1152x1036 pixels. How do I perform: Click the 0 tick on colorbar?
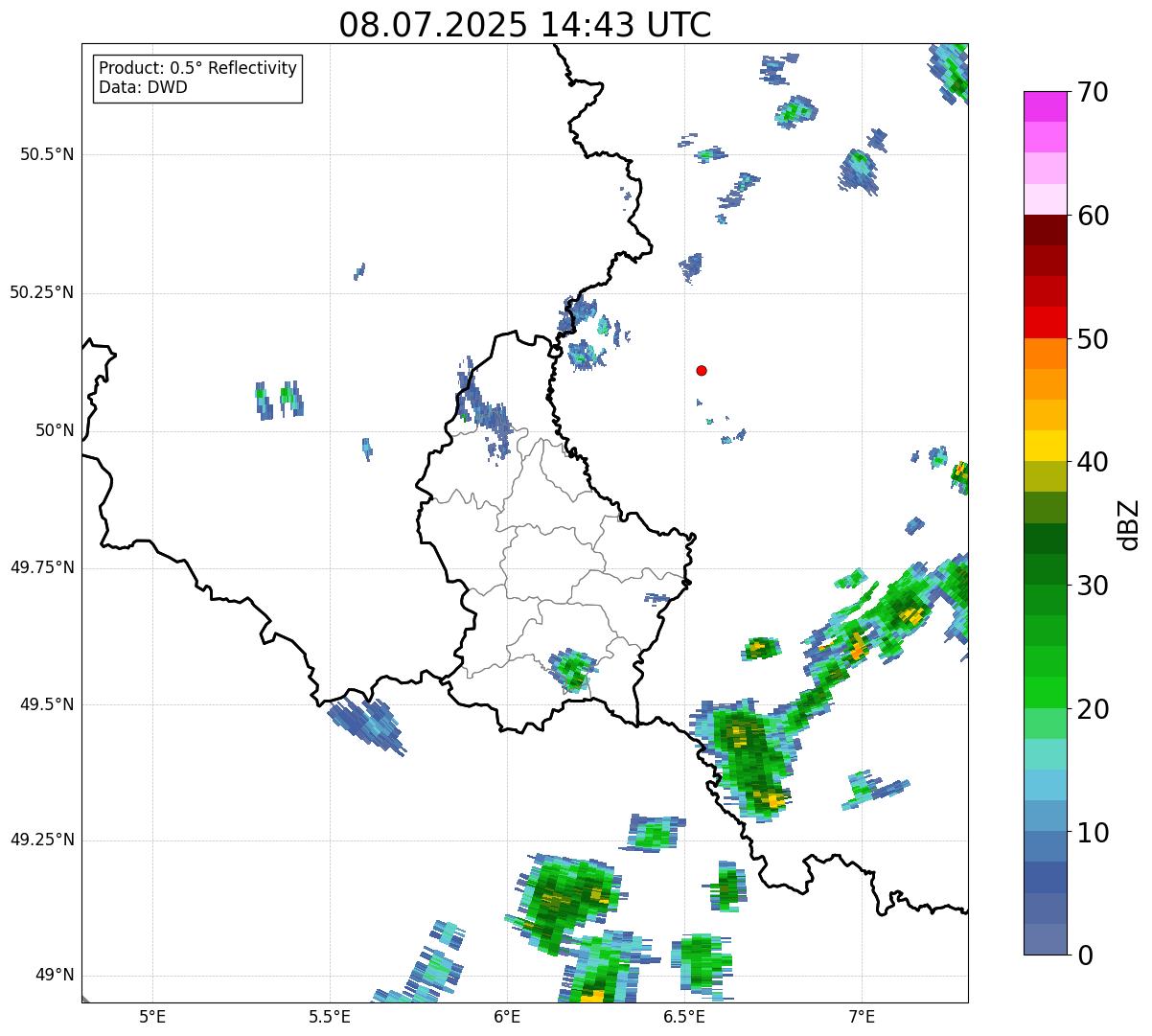tap(1083, 955)
